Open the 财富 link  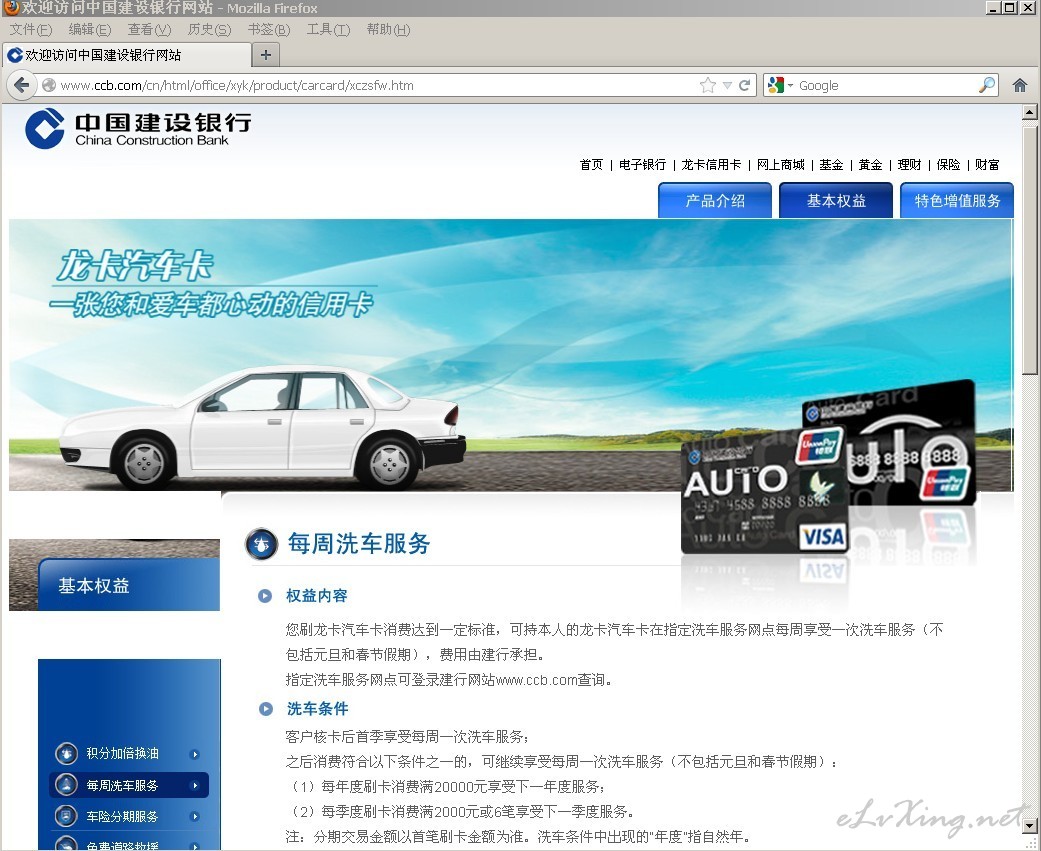987,165
